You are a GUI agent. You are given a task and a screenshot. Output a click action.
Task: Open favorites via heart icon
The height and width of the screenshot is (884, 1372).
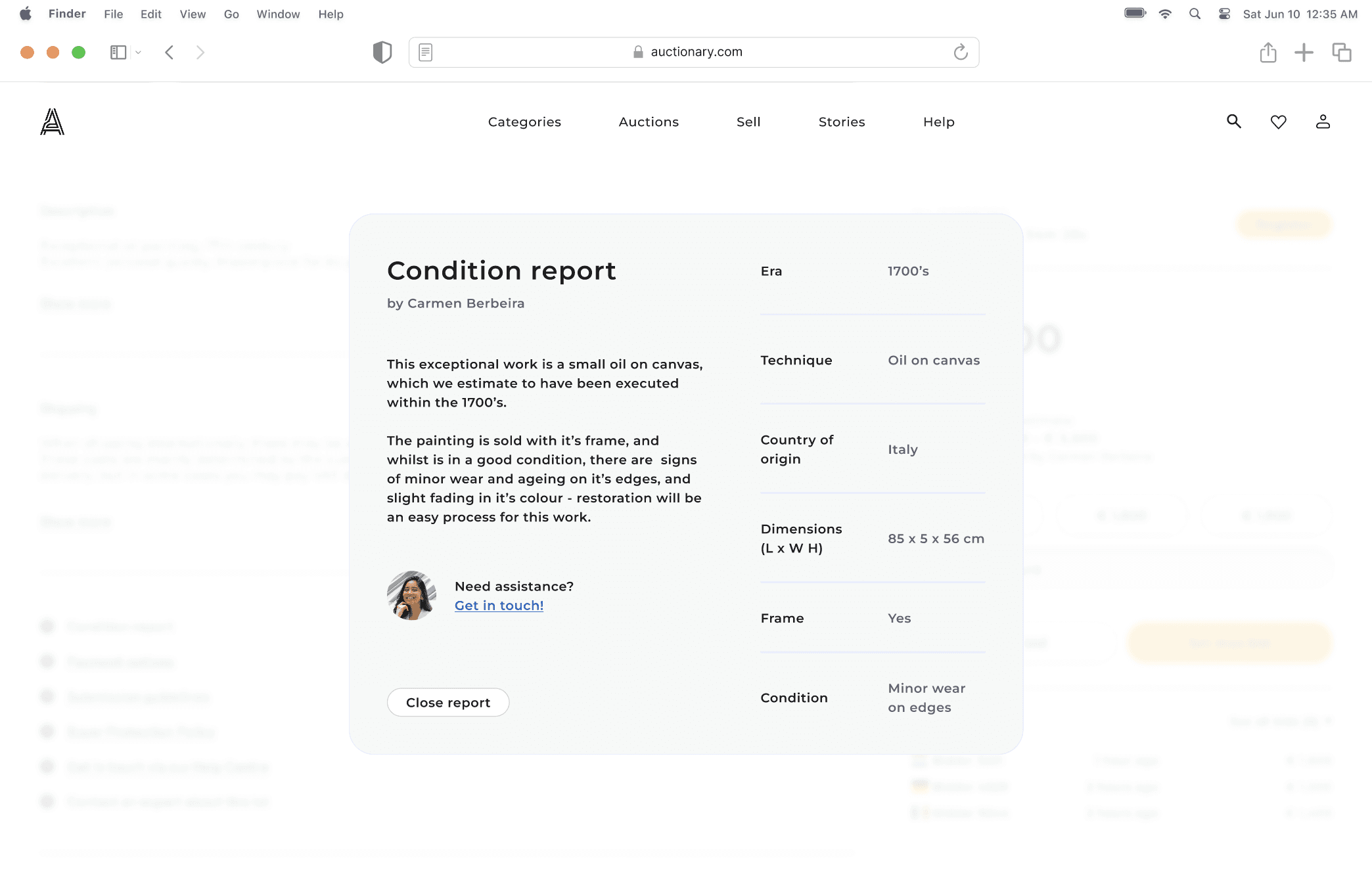coord(1278,122)
